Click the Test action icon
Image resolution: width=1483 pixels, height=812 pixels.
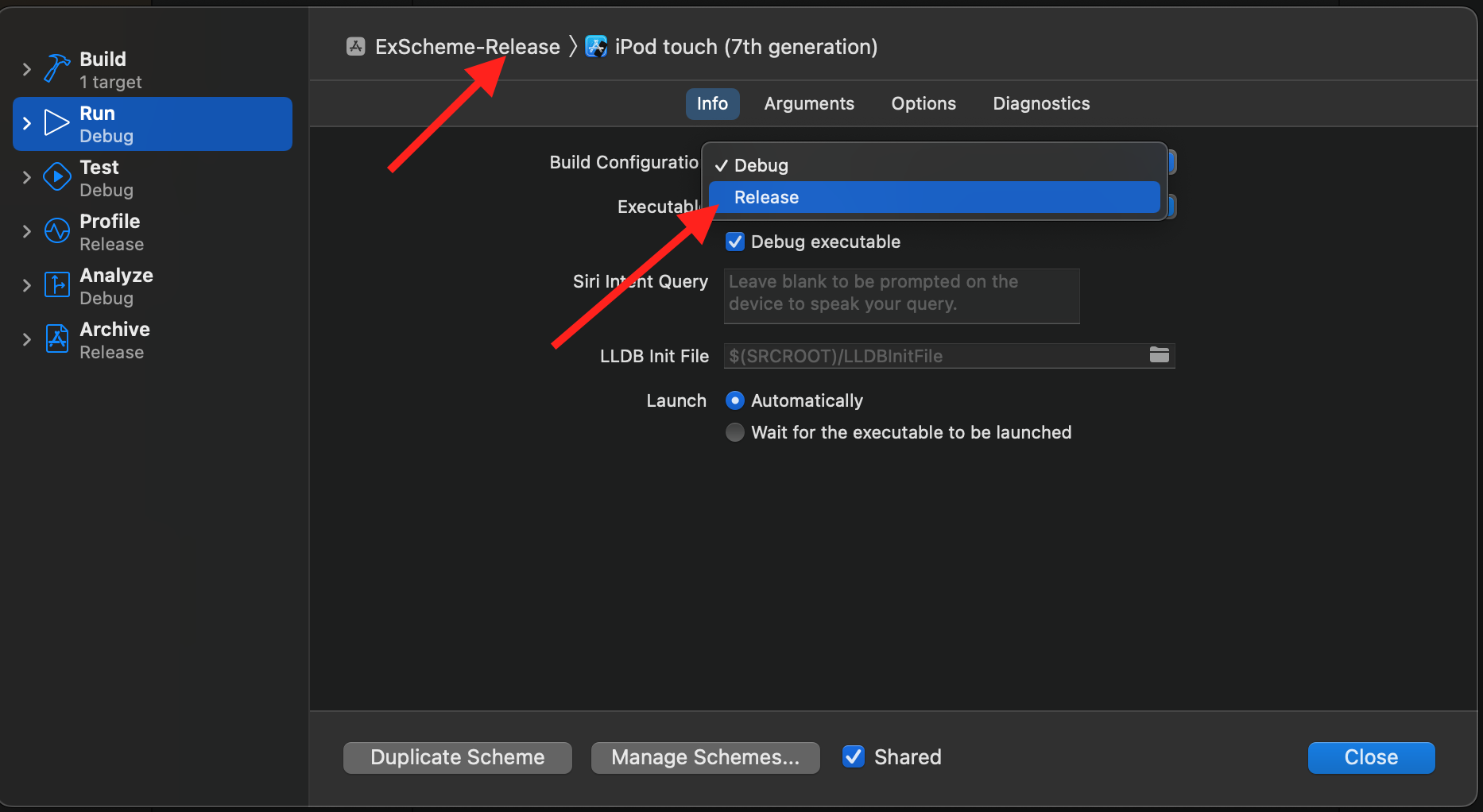click(56, 176)
